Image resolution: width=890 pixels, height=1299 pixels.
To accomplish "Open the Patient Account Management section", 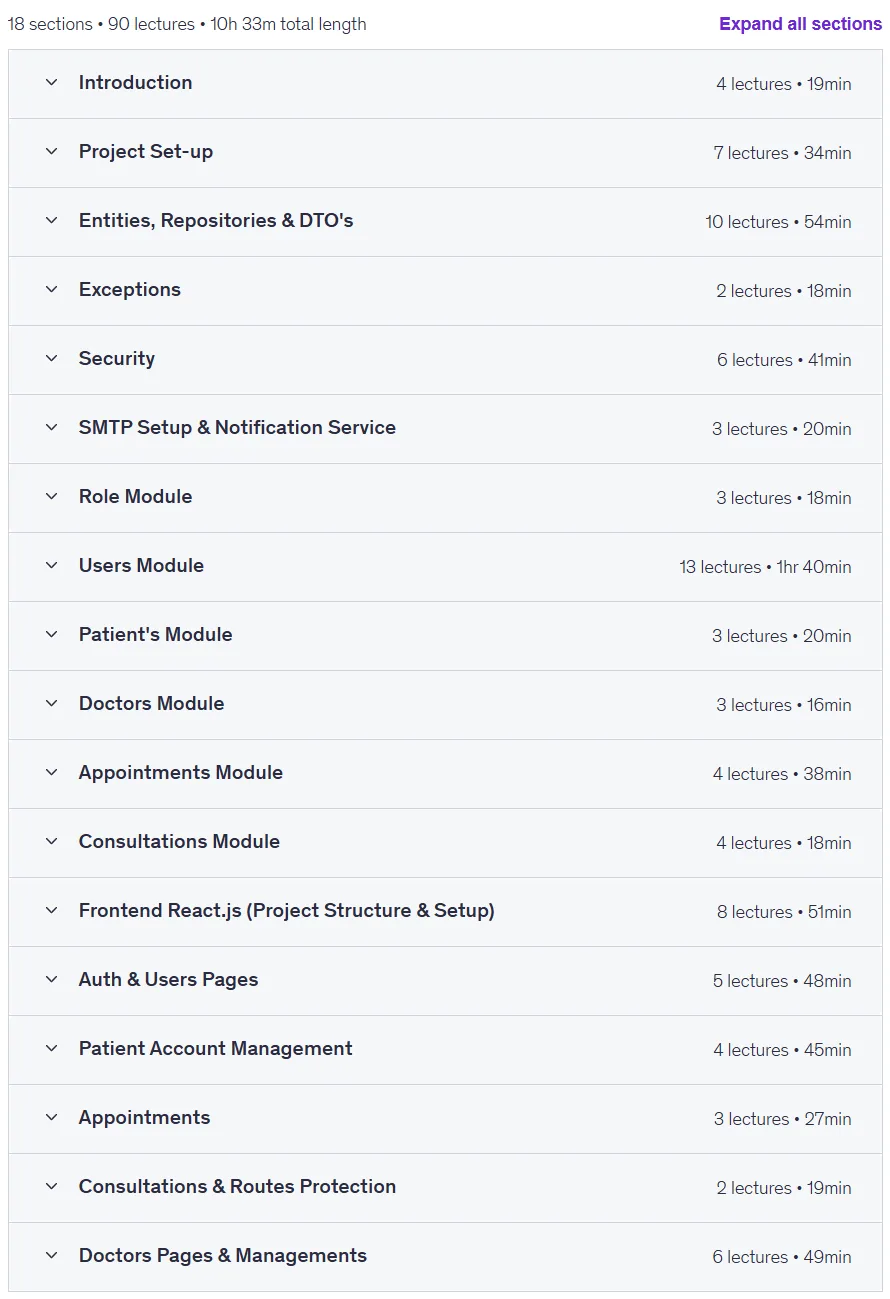I will pos(445,1049).
